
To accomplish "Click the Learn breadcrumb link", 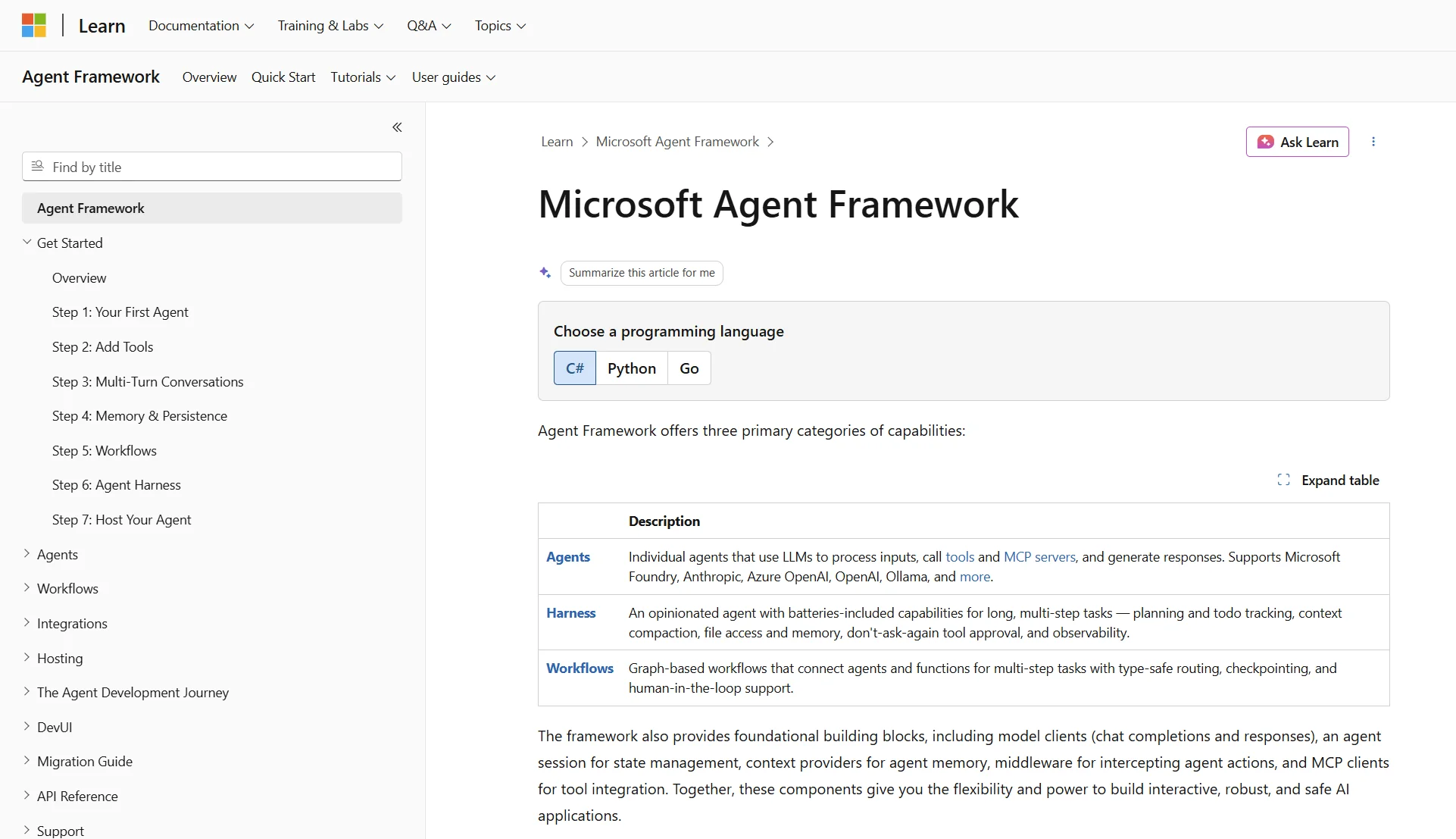I will 557,142.
